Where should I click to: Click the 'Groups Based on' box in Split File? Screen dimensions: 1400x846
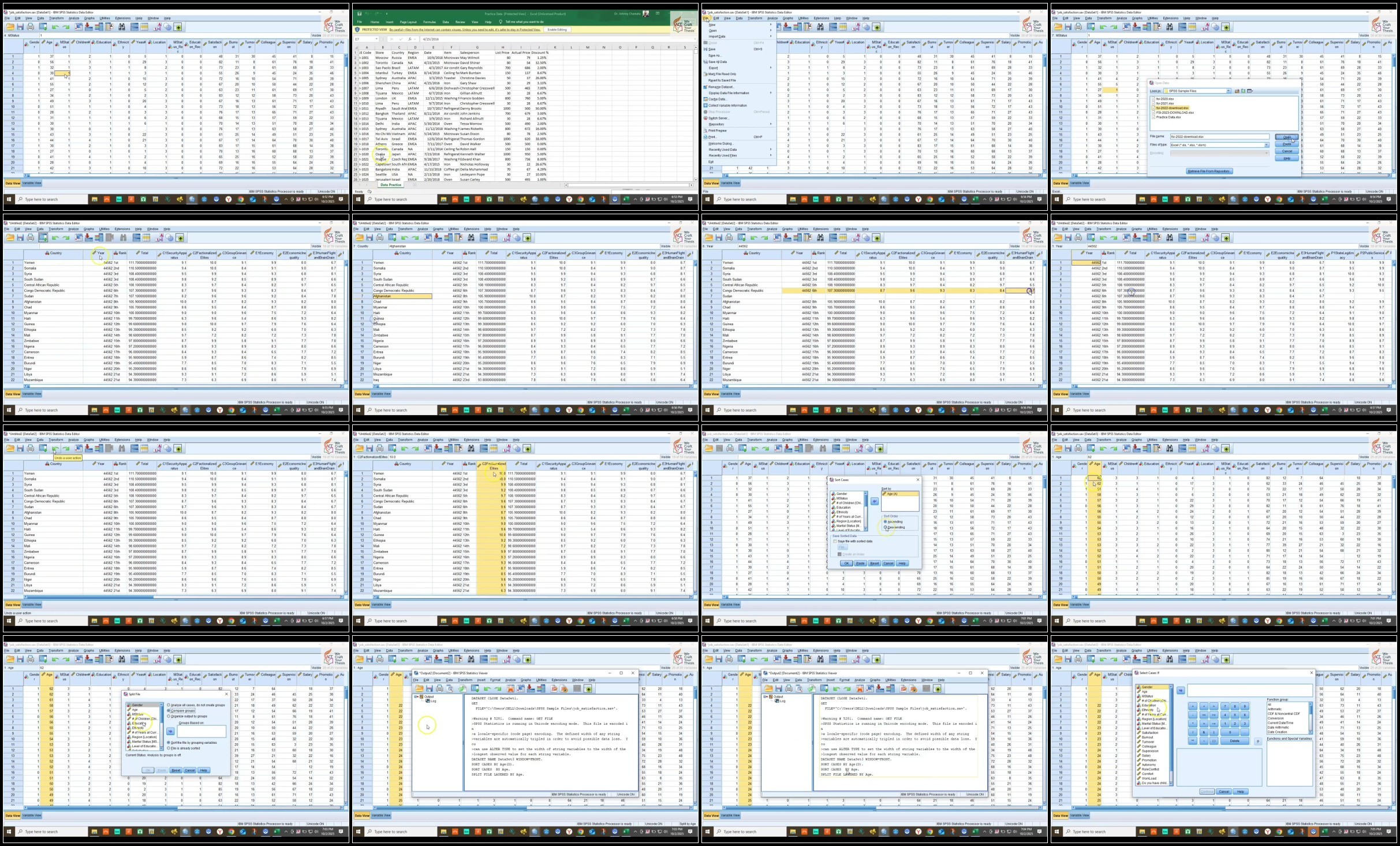point(201,731)
